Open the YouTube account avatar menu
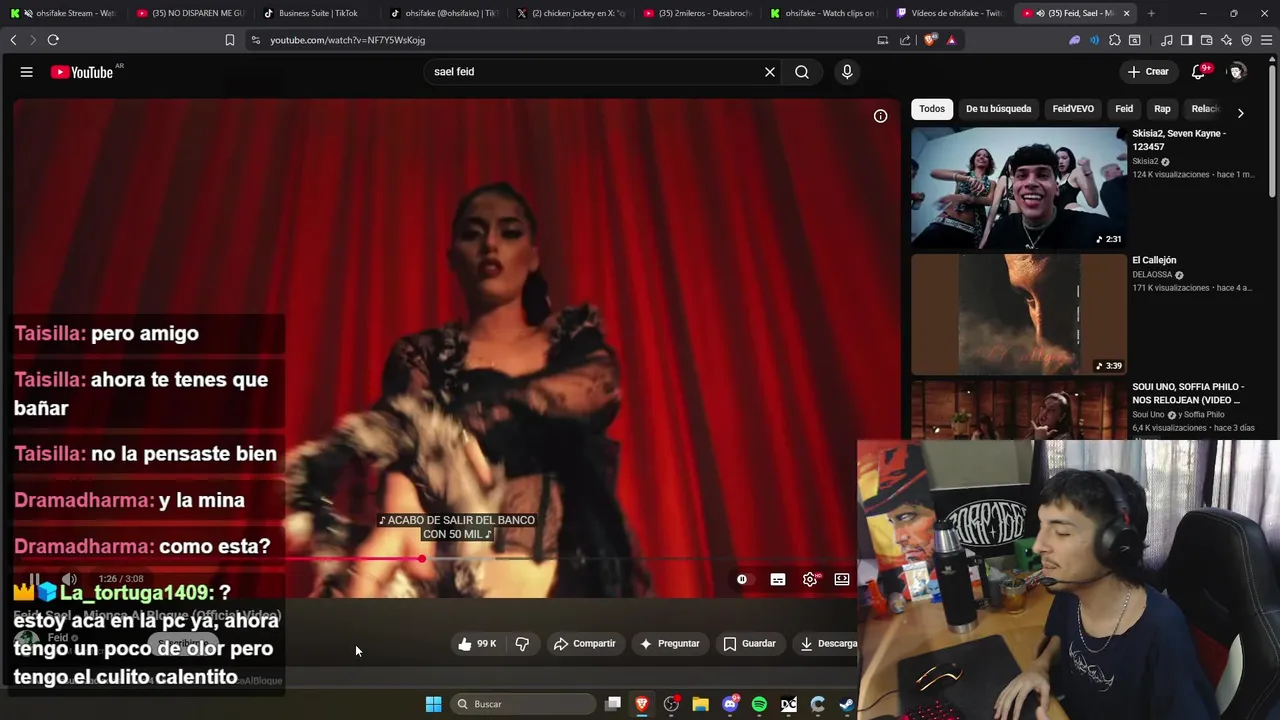The height and width of the screenshot is (720, 1280). [1237, 72]
